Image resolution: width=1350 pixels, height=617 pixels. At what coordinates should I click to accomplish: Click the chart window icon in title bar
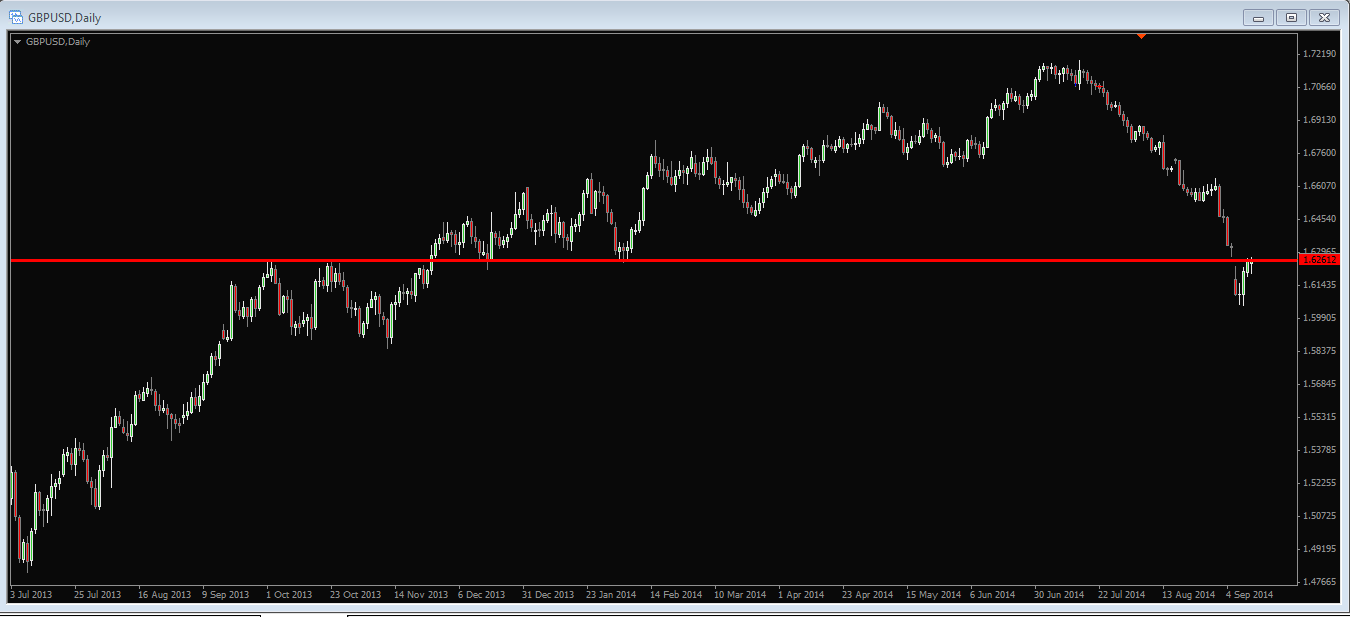click(x=16, y=17)
